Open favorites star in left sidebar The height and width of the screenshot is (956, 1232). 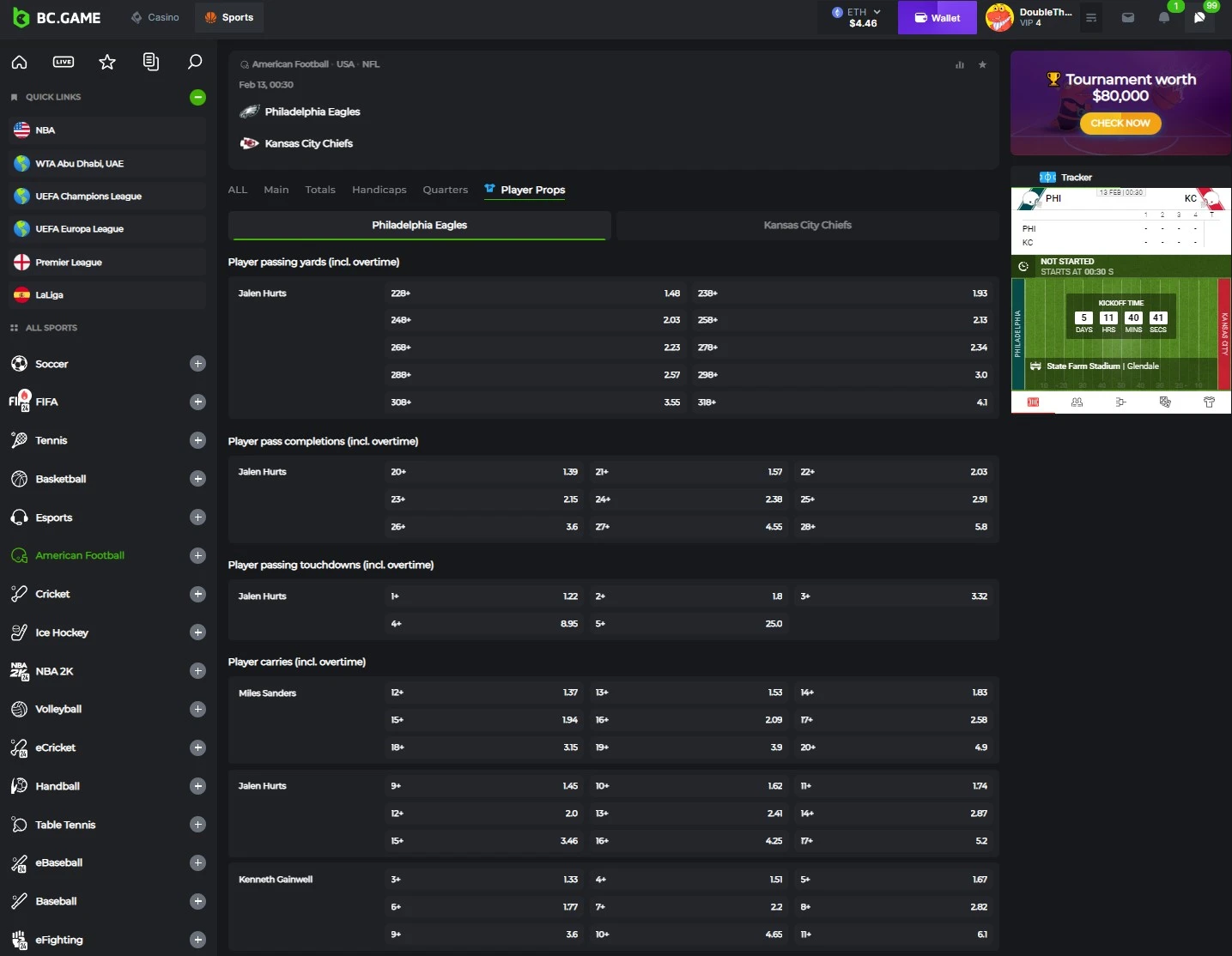(107, 62)
